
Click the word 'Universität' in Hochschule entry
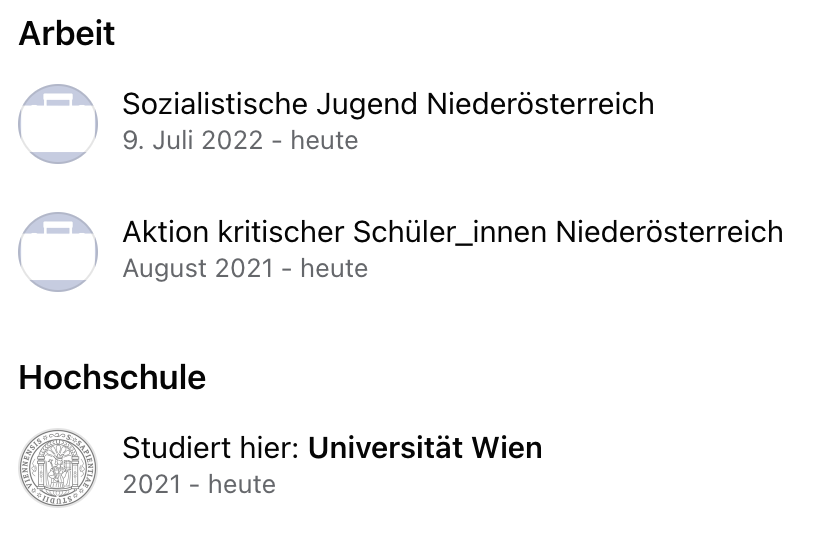[386, 447]
